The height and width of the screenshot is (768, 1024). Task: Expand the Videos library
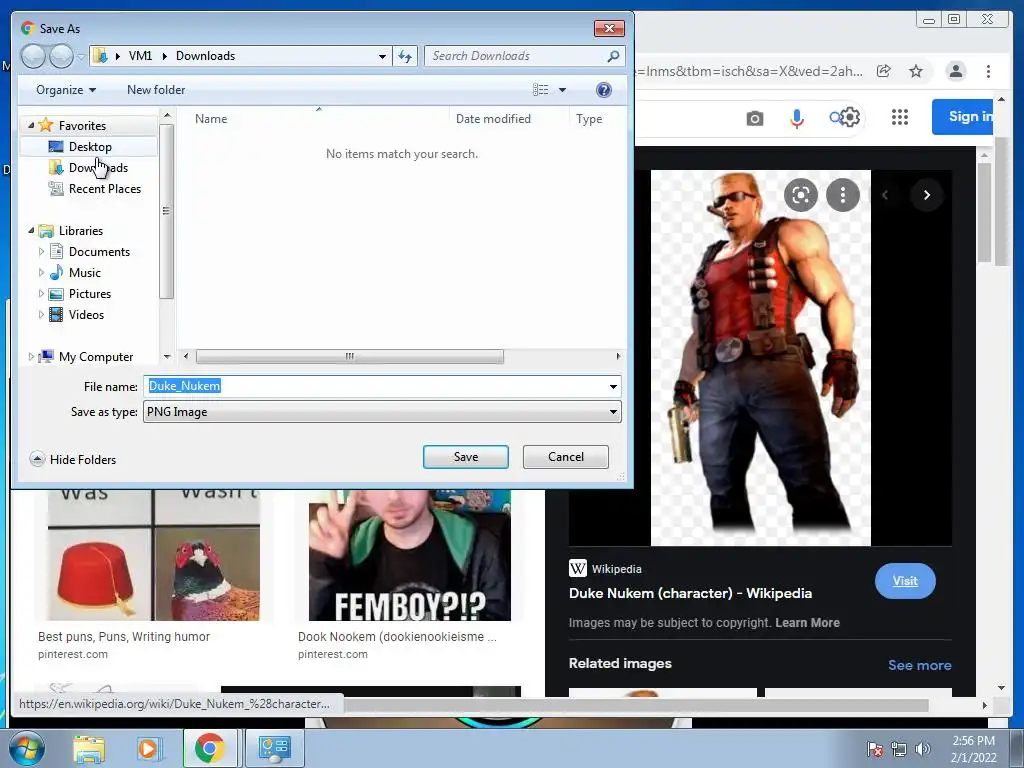tap(41, 315)
